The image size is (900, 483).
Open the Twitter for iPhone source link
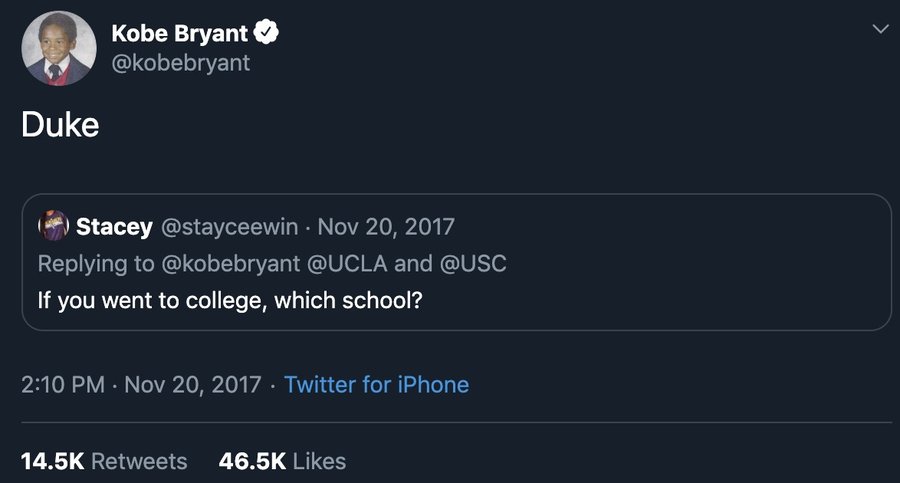point(376,384)
